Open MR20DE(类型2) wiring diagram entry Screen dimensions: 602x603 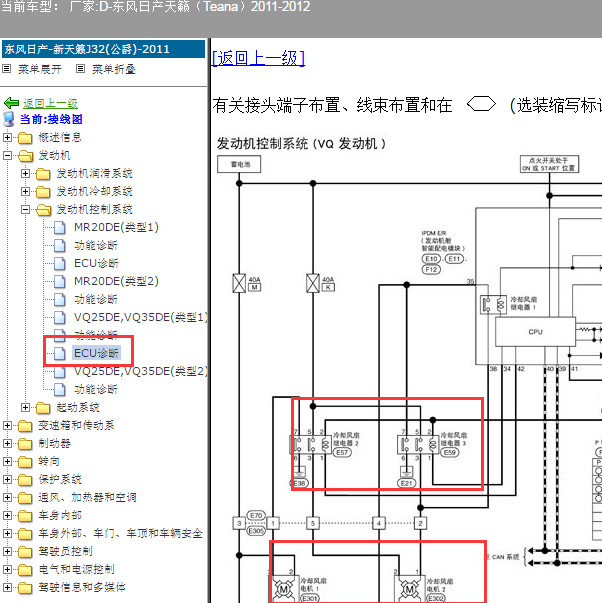(x=116, y=282)
